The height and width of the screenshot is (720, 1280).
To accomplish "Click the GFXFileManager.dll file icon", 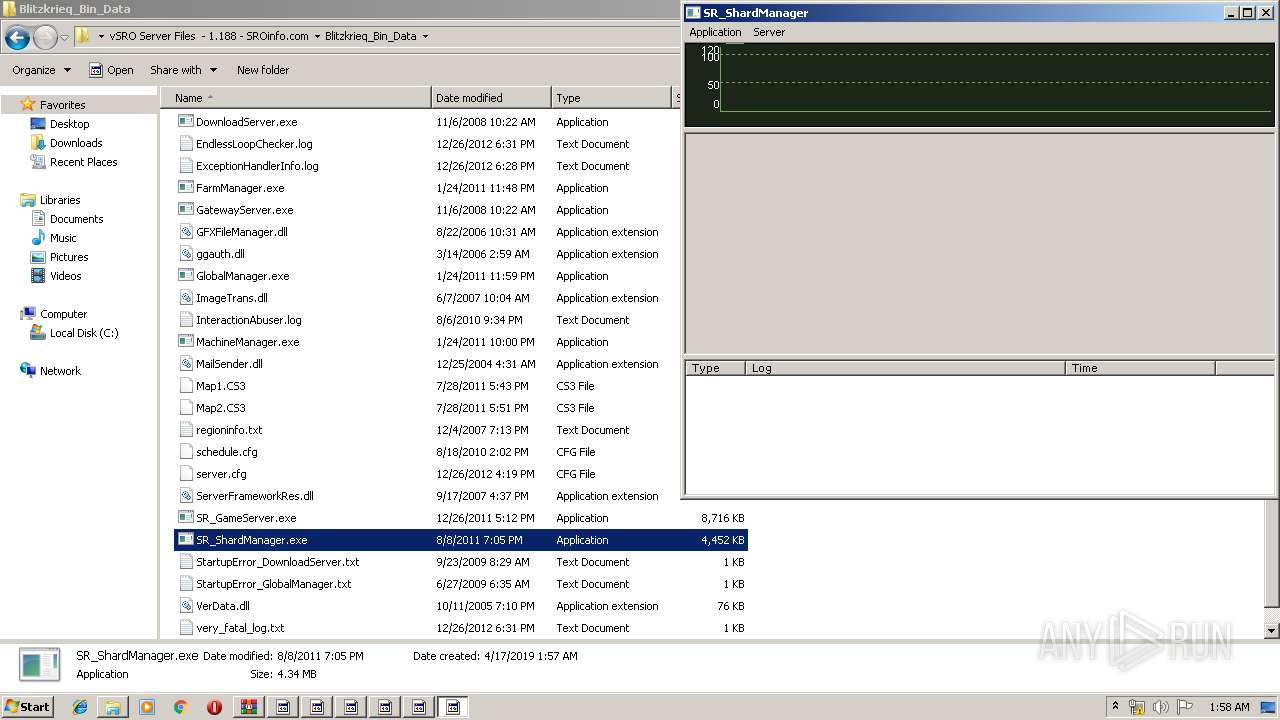I will pos(185,232).
